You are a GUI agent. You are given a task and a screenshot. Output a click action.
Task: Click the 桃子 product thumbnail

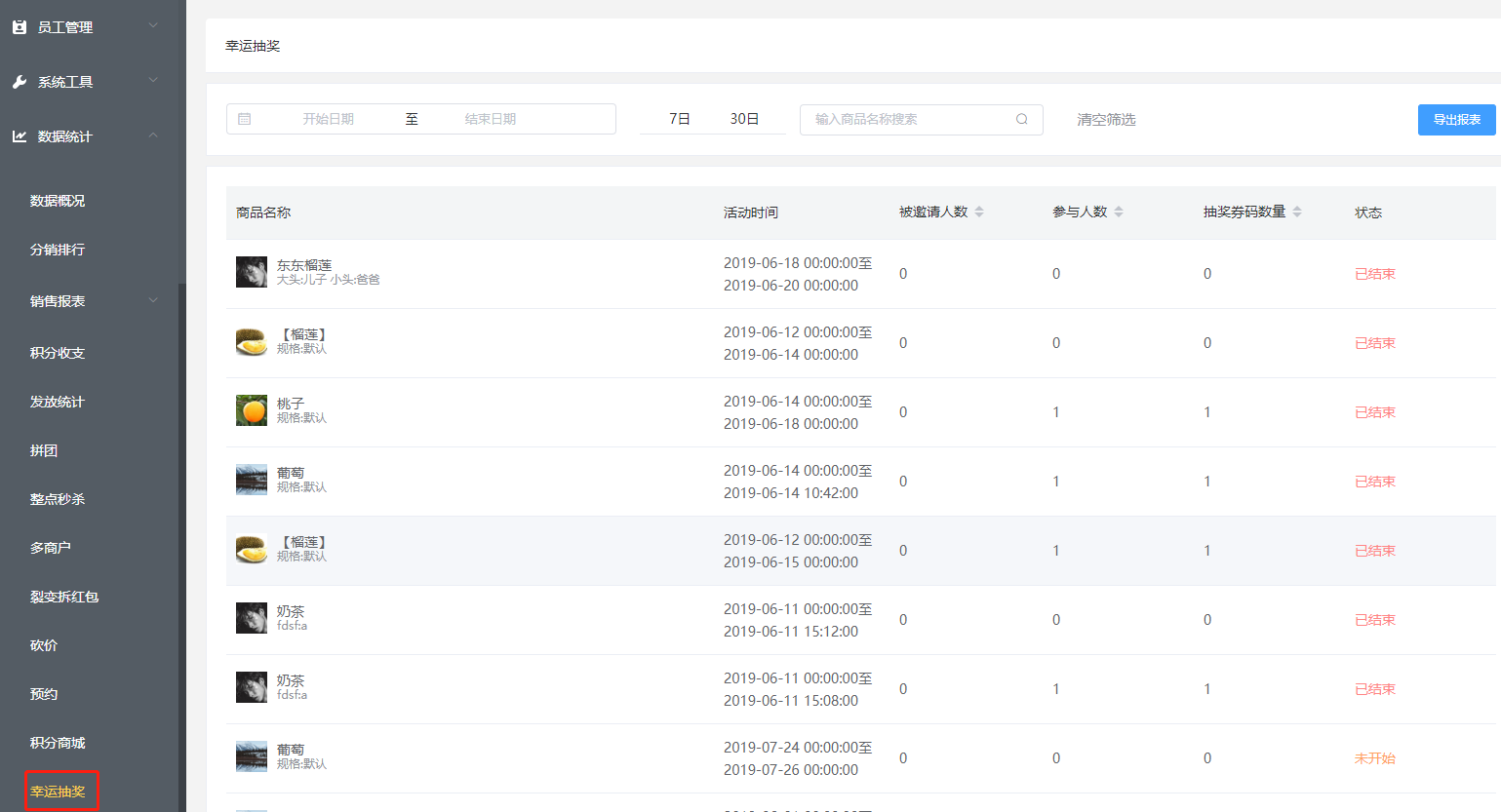click(x=252, y=410)
